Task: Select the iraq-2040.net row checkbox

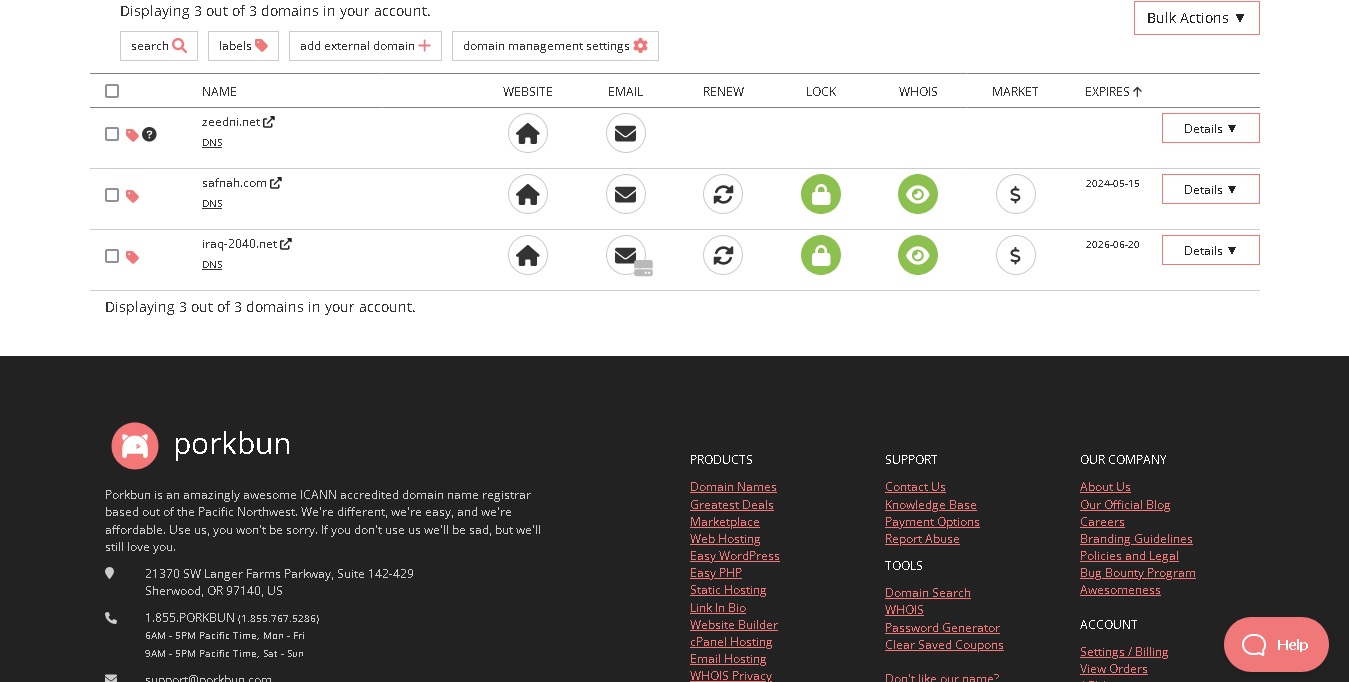Action: (x=112, y=256)
